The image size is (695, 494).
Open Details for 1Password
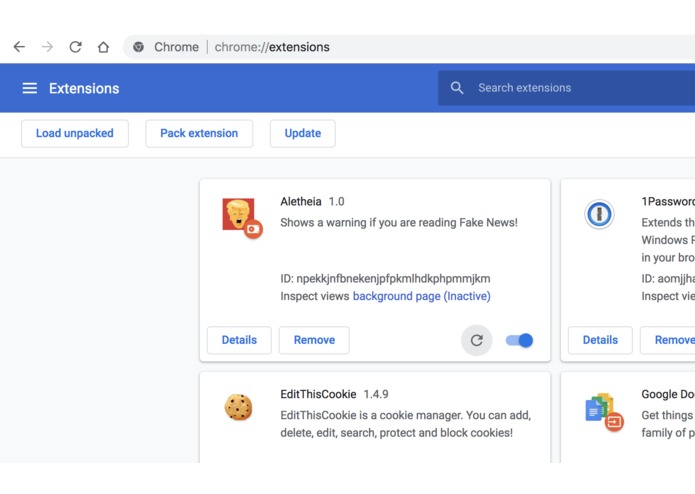(600, 340)
